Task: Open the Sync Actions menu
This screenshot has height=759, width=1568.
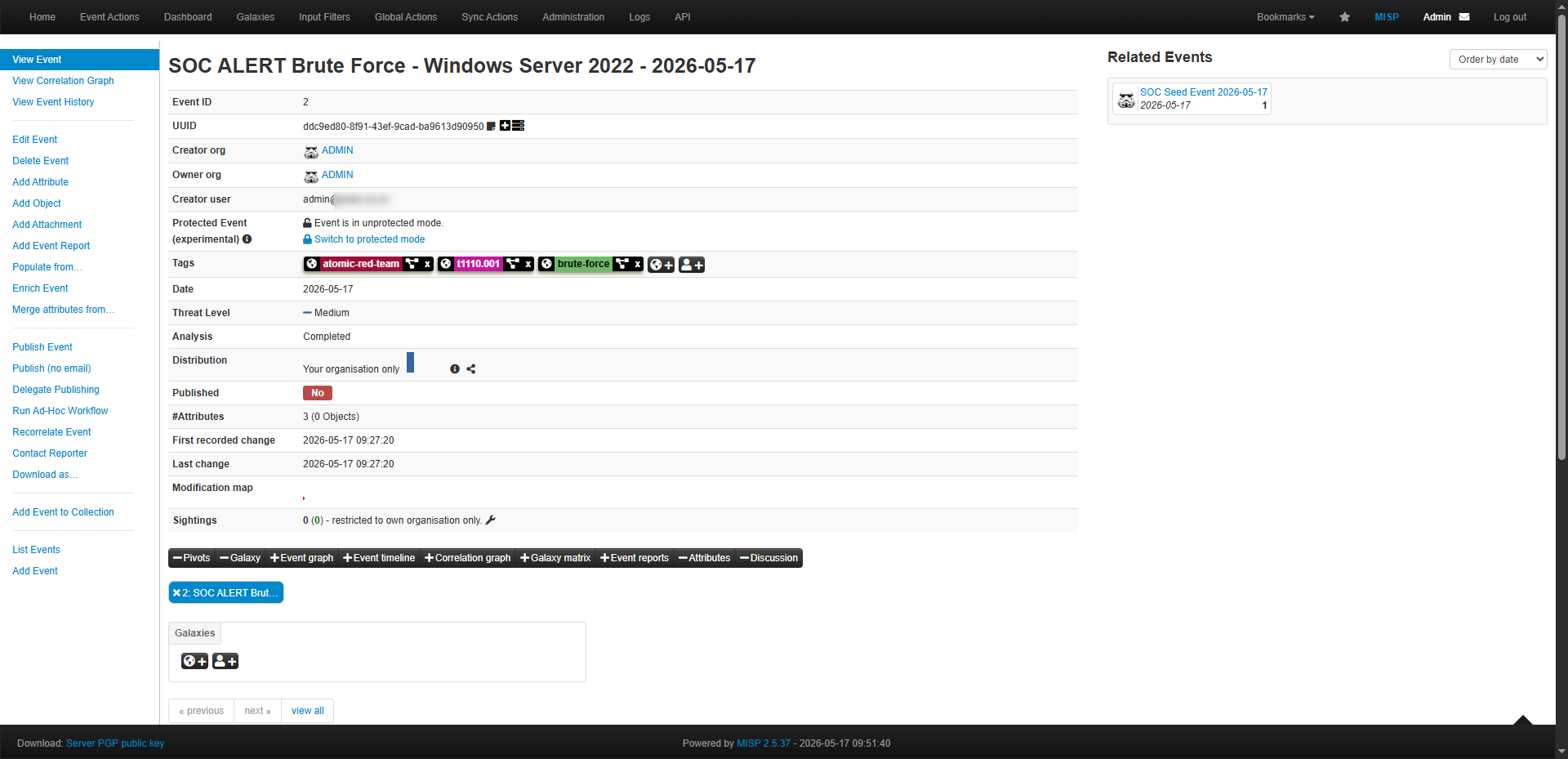Action: (x=490, y=17)
